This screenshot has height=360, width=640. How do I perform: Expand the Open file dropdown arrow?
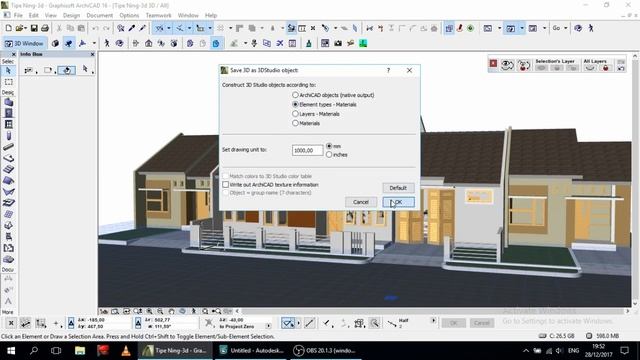coord(25,29)
